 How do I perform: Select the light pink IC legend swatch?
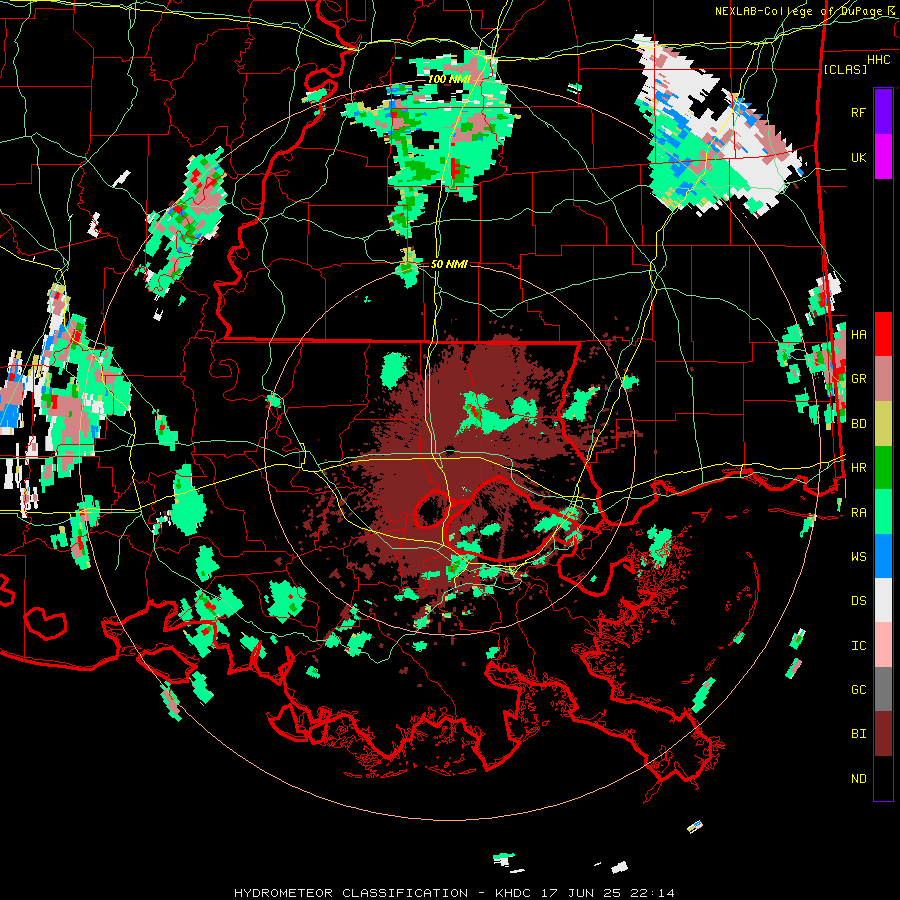(x=883, y=645)
